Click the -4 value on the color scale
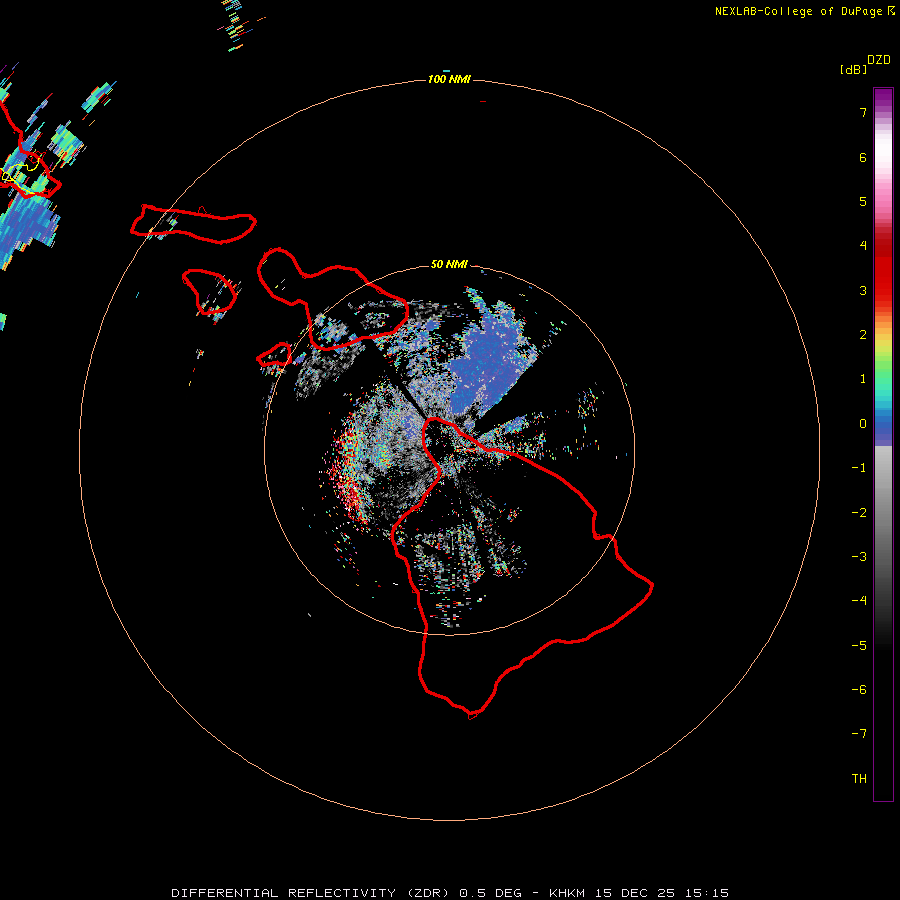Image resolution: width=900 pixels, height=900 pixels. coord(859,601)
